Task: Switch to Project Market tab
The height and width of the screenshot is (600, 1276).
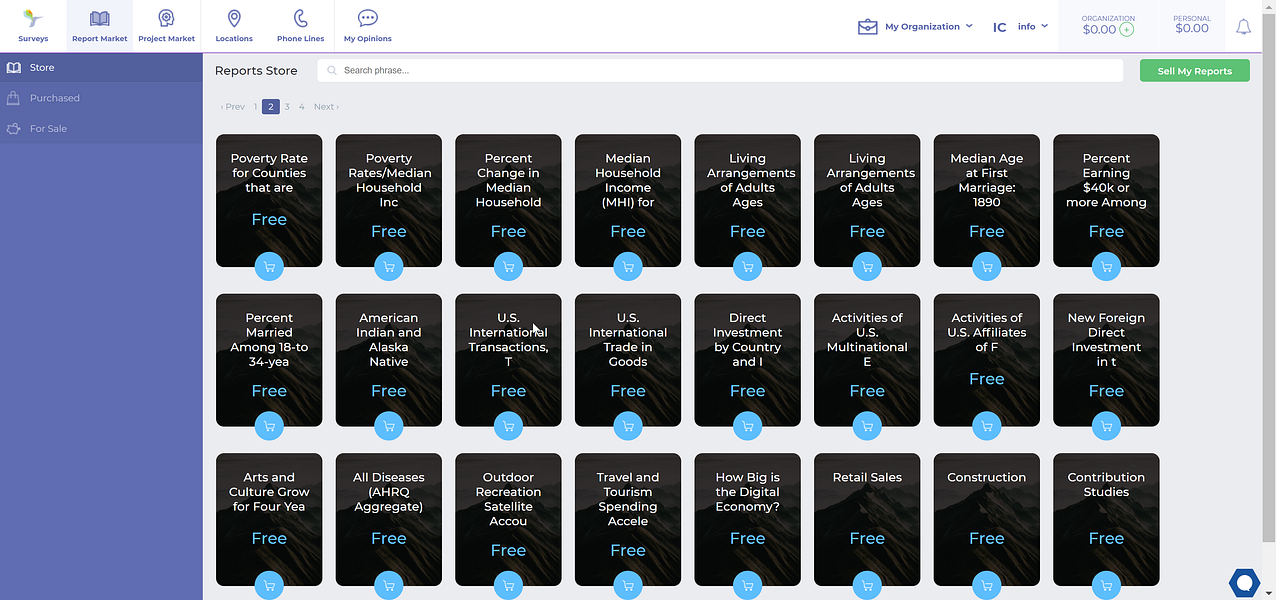Action: [x=166, y=26]
